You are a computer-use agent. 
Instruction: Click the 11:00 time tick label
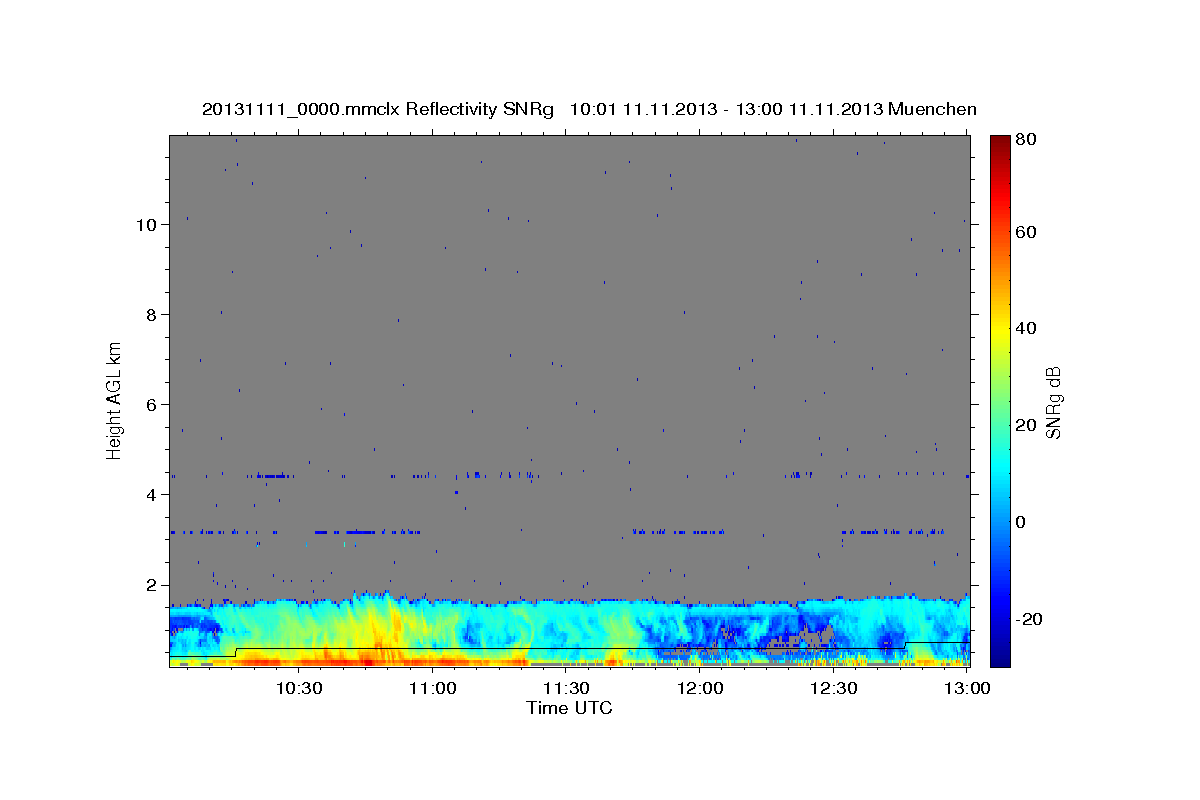click(x=433, y=688)
